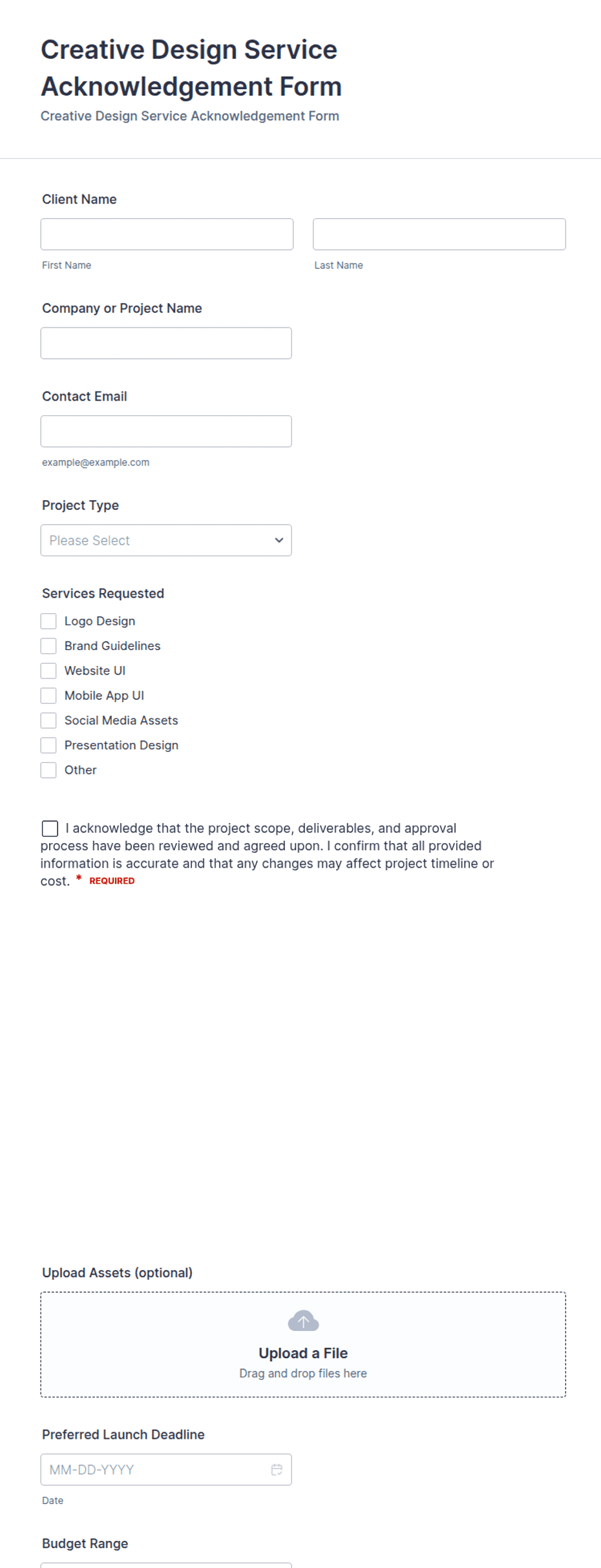The width and height of the screenshot is (601, 1568).
Task: Click the Contact Email text box
Action: point(166,431)
